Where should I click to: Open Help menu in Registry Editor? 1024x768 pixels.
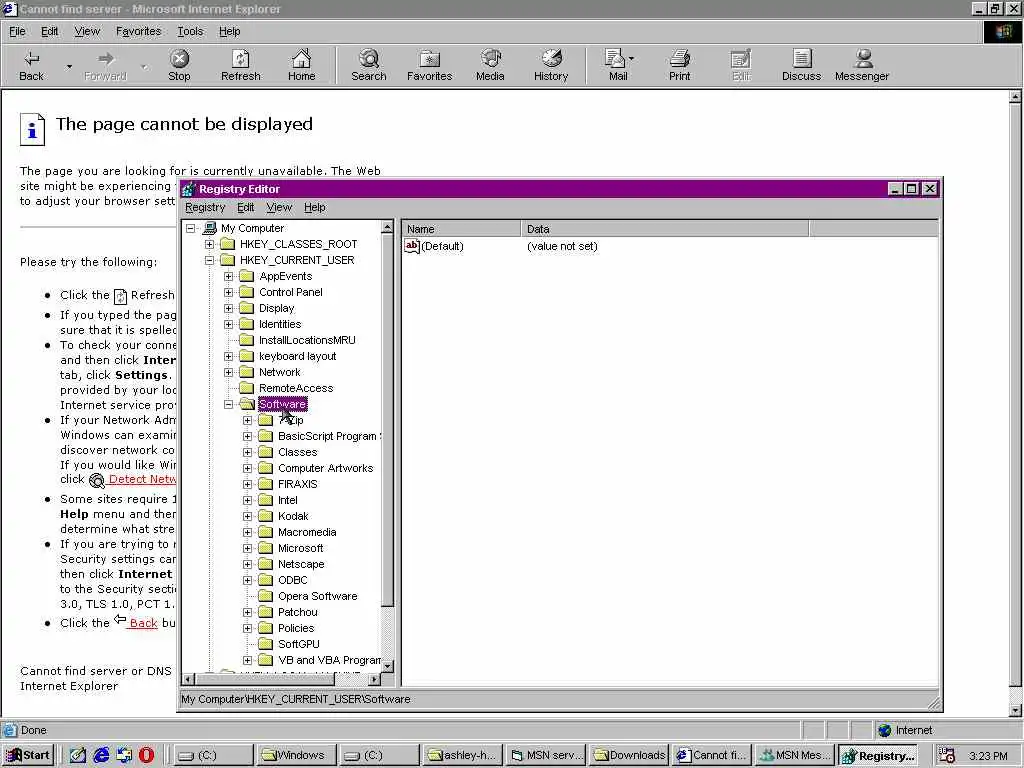click(x=315, y=207)
